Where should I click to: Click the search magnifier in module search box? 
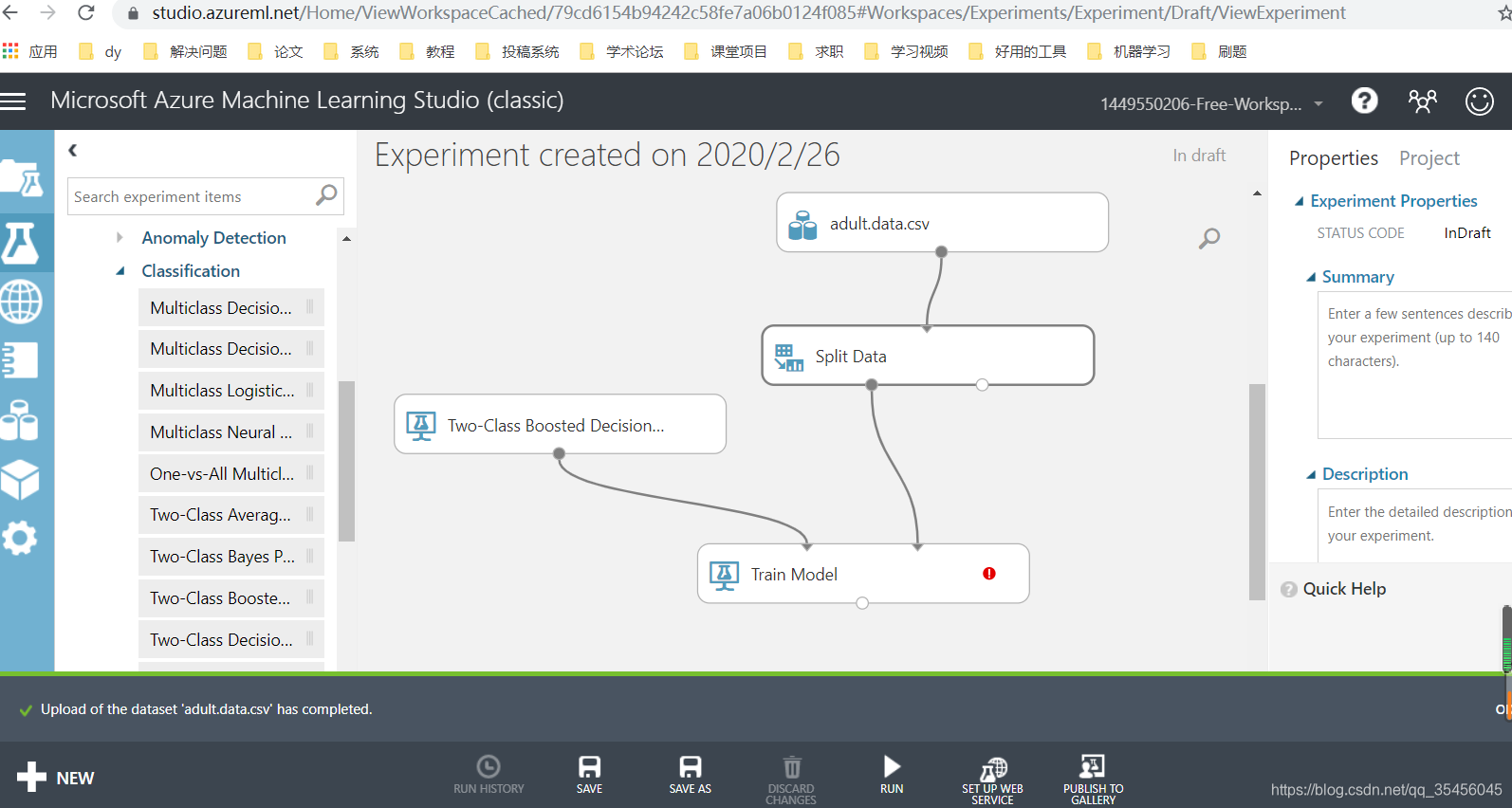tap(326, 195)
